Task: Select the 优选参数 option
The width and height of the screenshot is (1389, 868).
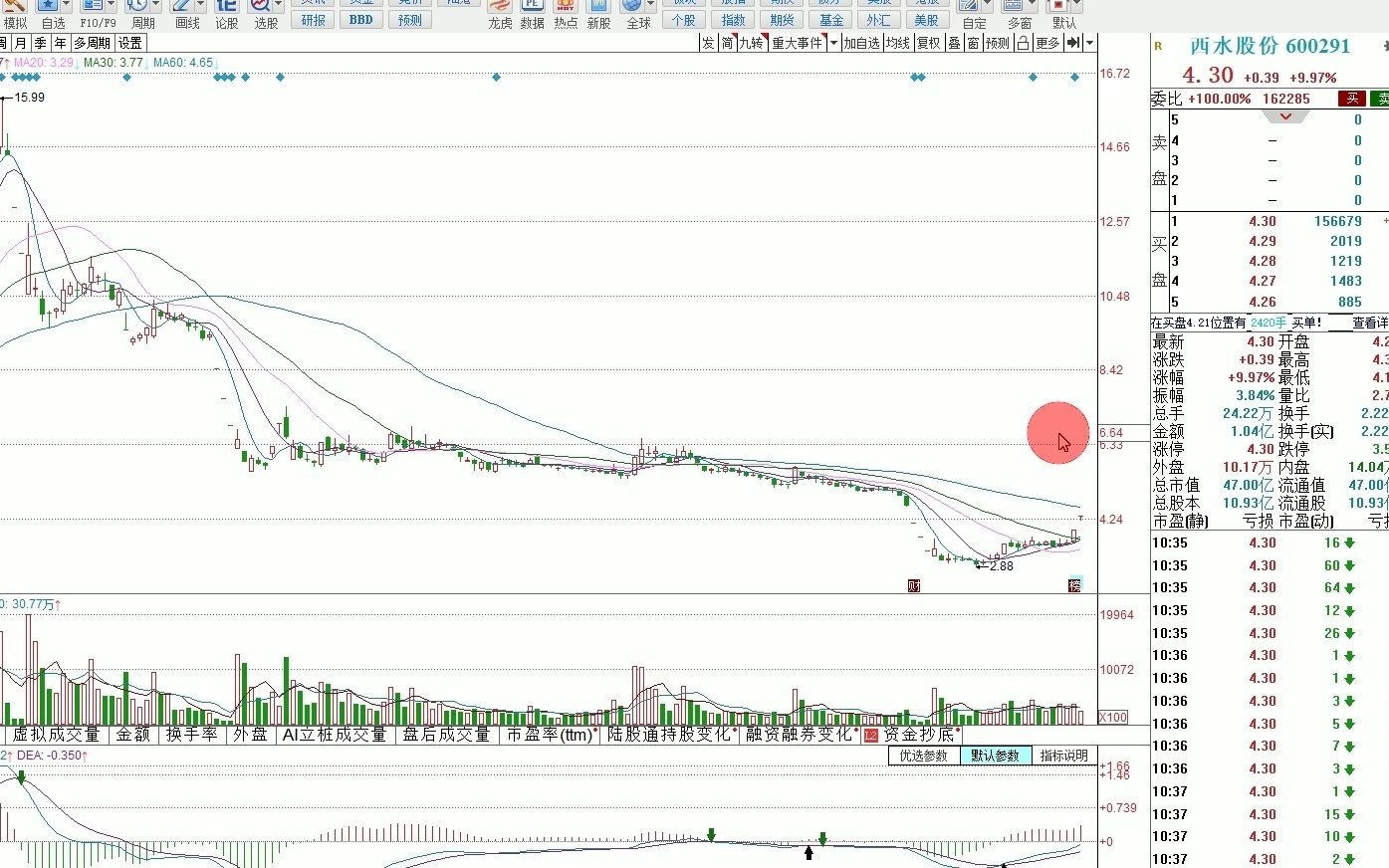Action: point(924,756)
